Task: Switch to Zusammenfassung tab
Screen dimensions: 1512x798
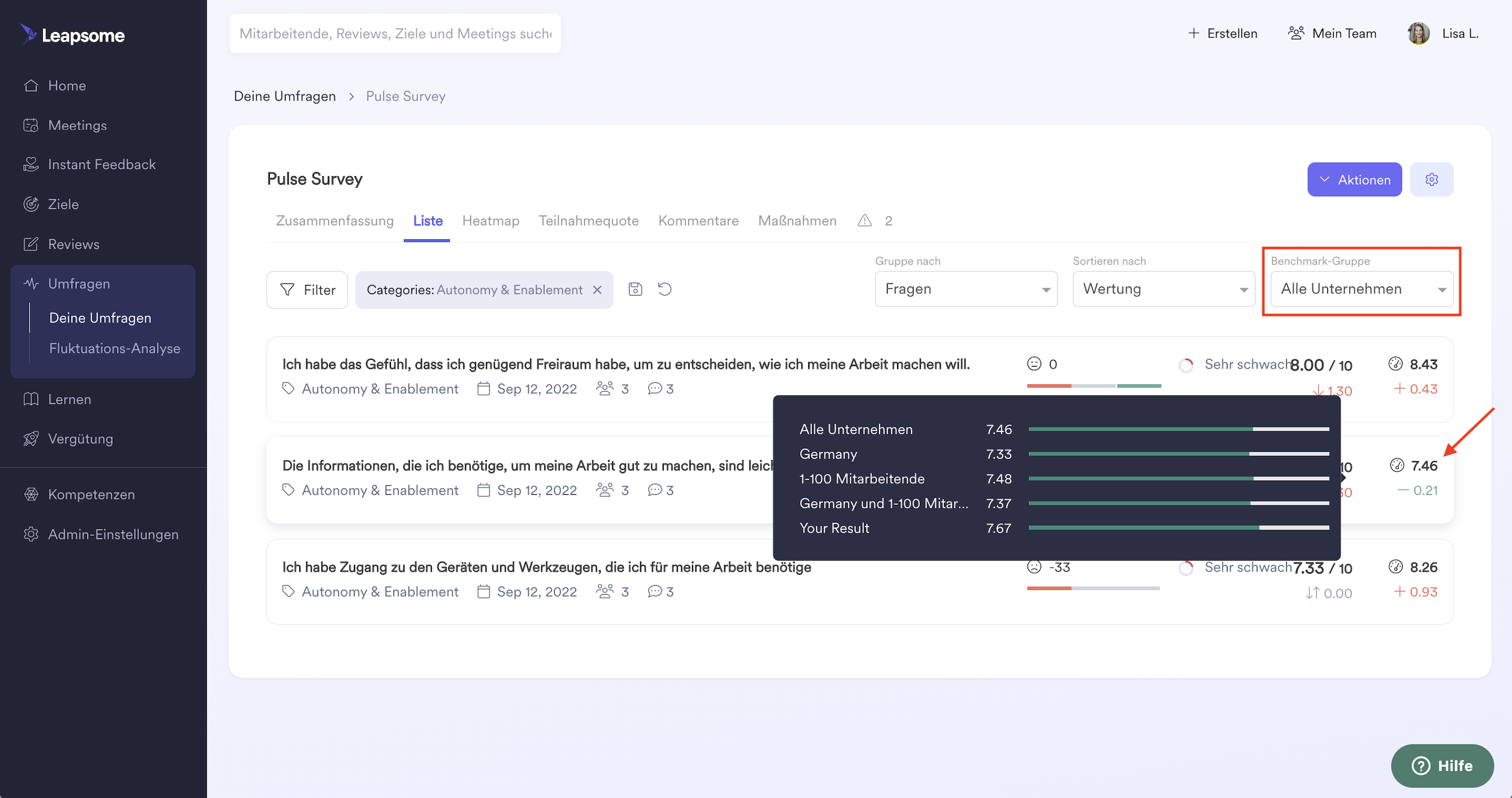Action: (x=335, y=221)
